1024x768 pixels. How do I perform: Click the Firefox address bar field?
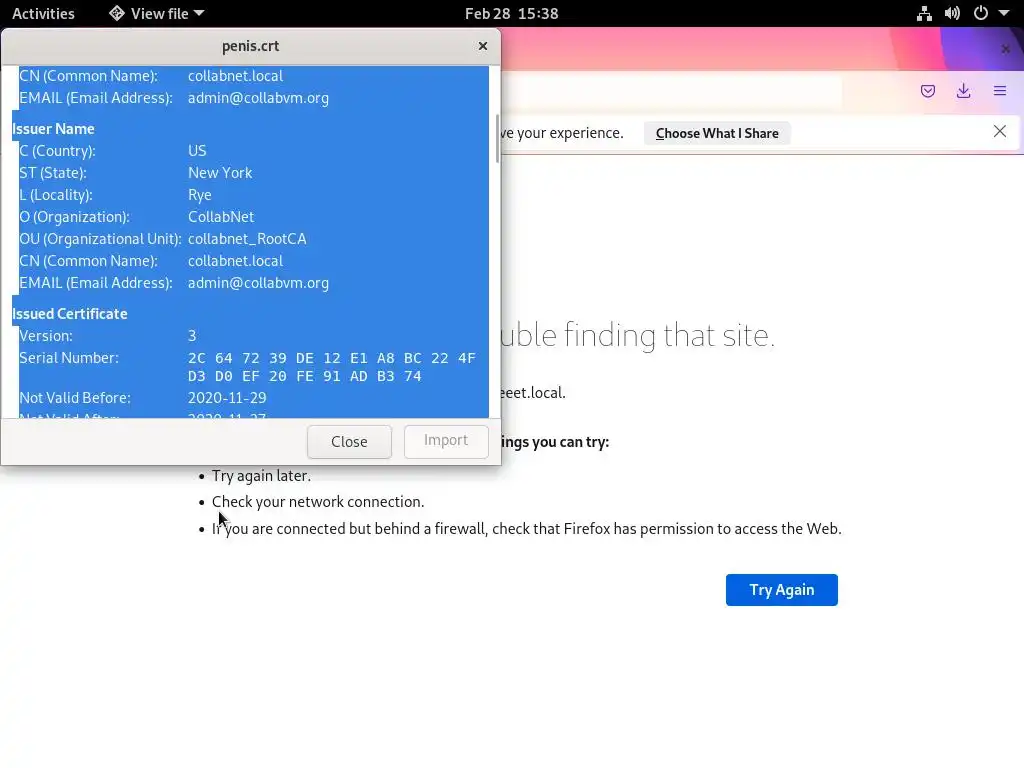click(673, 91)
